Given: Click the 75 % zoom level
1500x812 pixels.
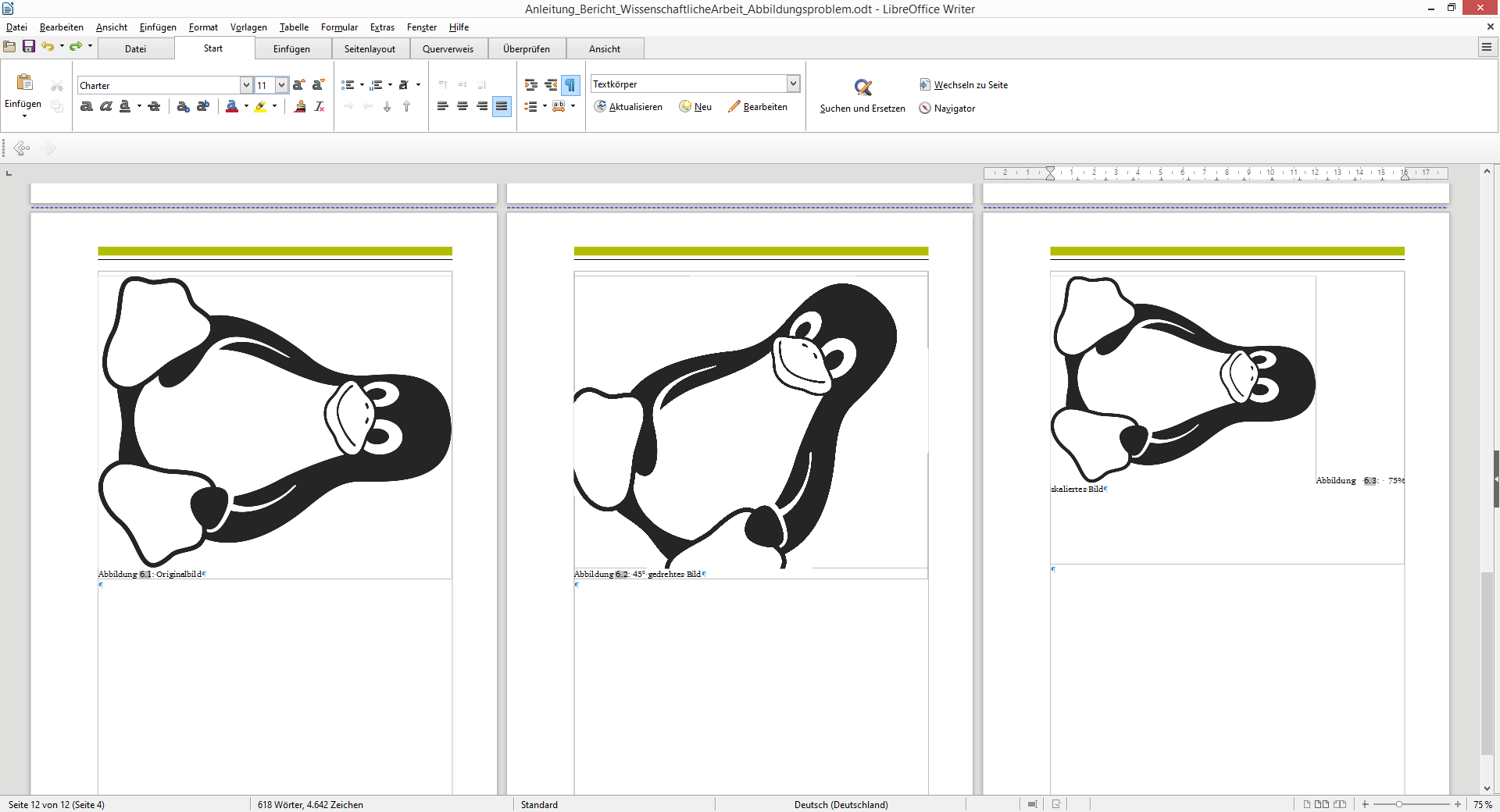Looking at the screenshot, I should tap(1483, 804).
